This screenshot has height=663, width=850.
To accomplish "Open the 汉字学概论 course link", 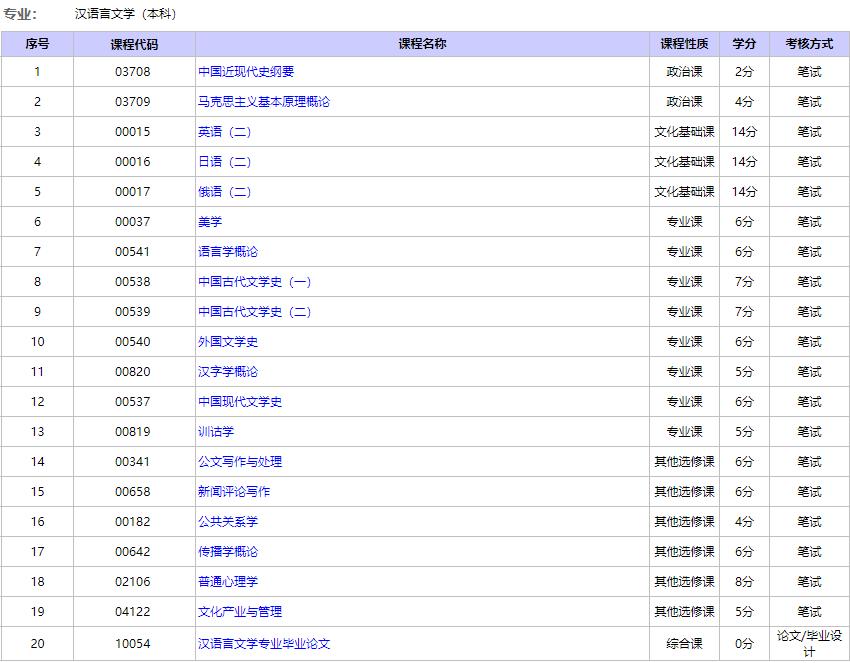I will tap(226, 371).
